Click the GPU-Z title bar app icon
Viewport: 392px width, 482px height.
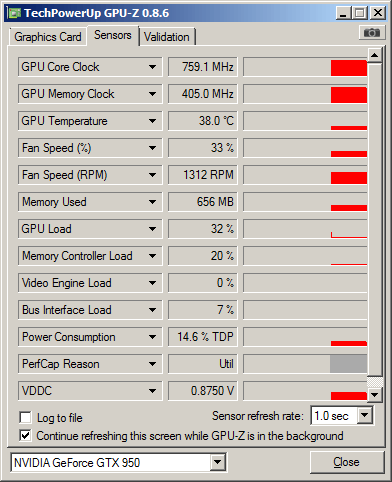[x=14, y=13]
